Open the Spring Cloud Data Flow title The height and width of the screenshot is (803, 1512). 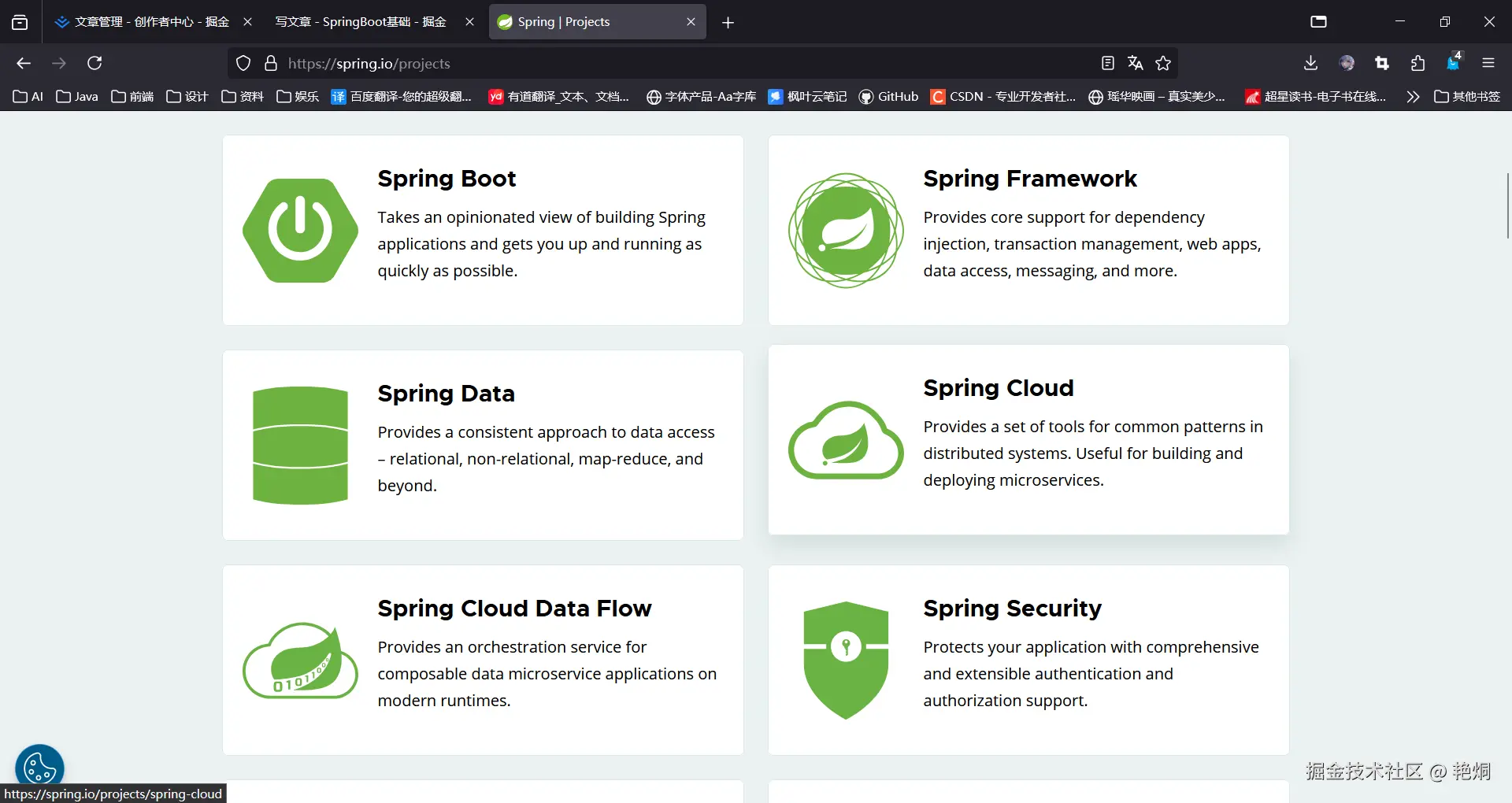(x=514, y=609)
